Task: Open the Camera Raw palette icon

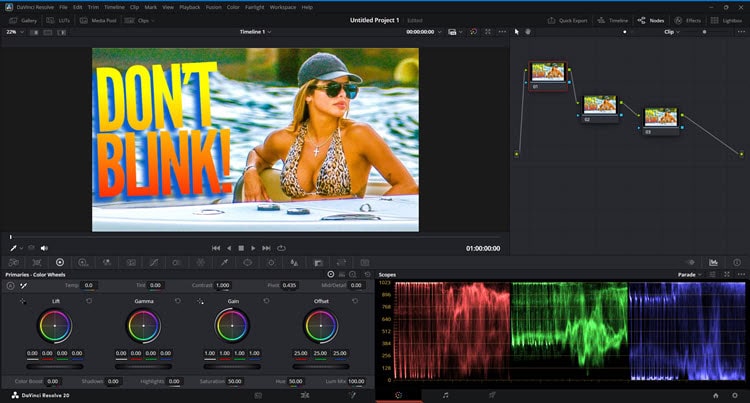Action: 14,262
